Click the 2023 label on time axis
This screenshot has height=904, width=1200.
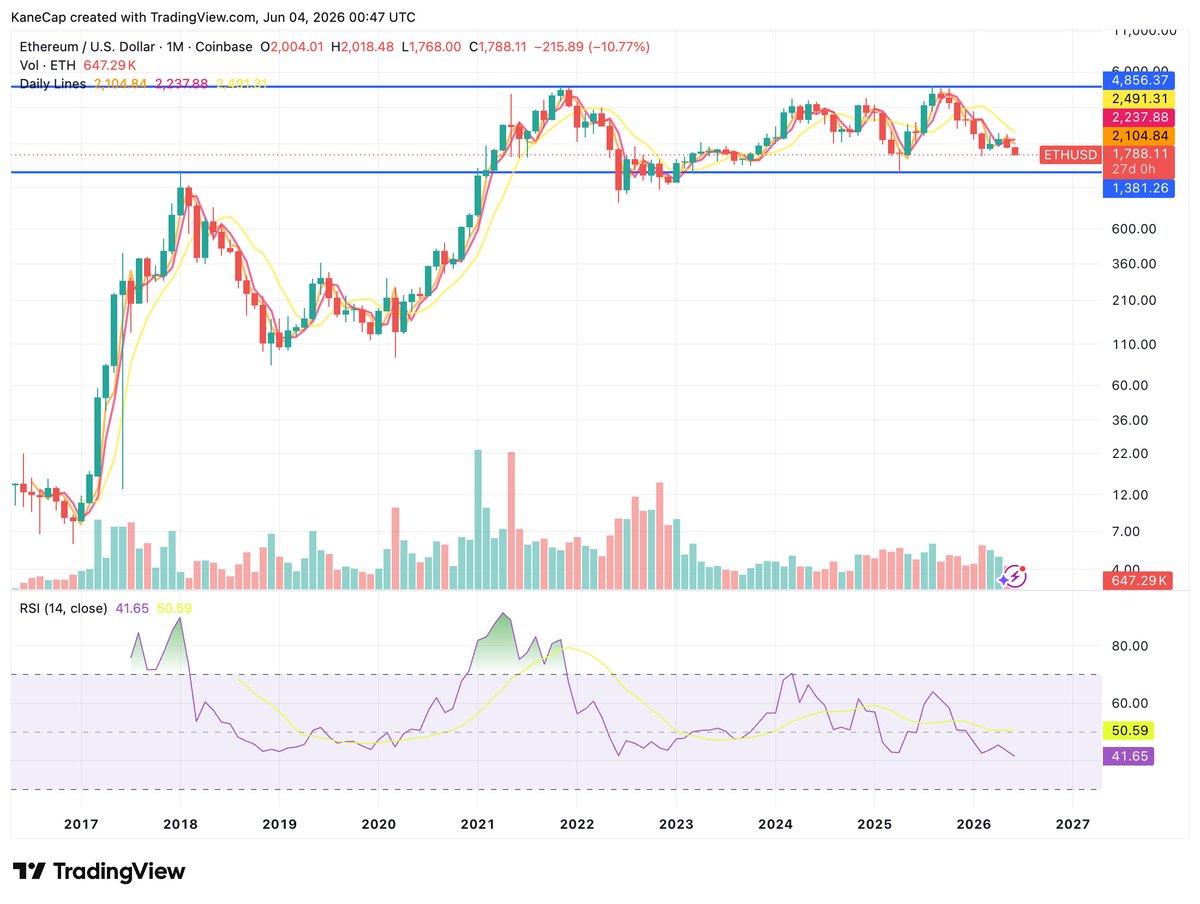(676, 824)
